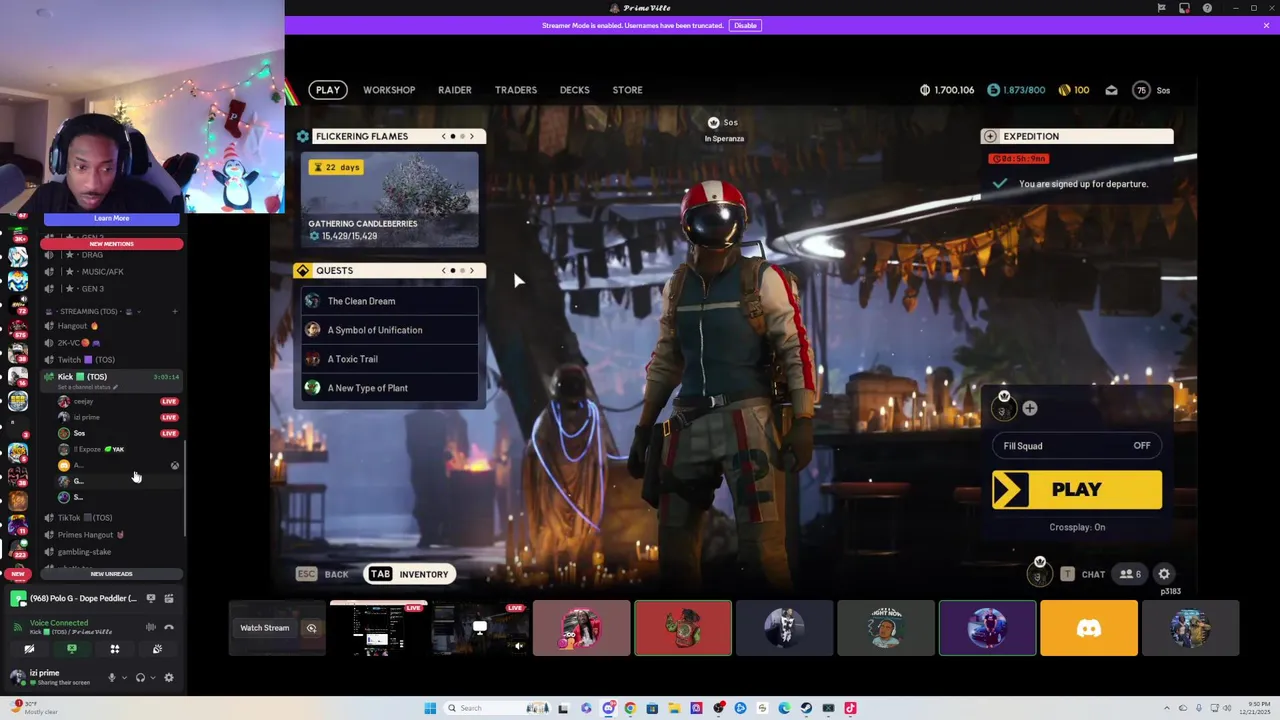Viewport: 1280px width, 720px height.
Task: Open the PLAY tab in game menu
Action: [328, 90]
